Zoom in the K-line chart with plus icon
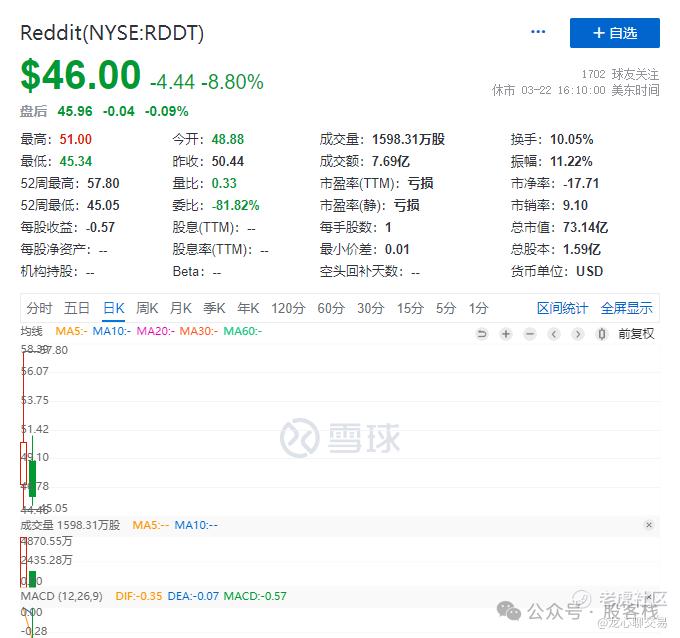This screenshot has width=680, height=638. click(x=506, y=334)
